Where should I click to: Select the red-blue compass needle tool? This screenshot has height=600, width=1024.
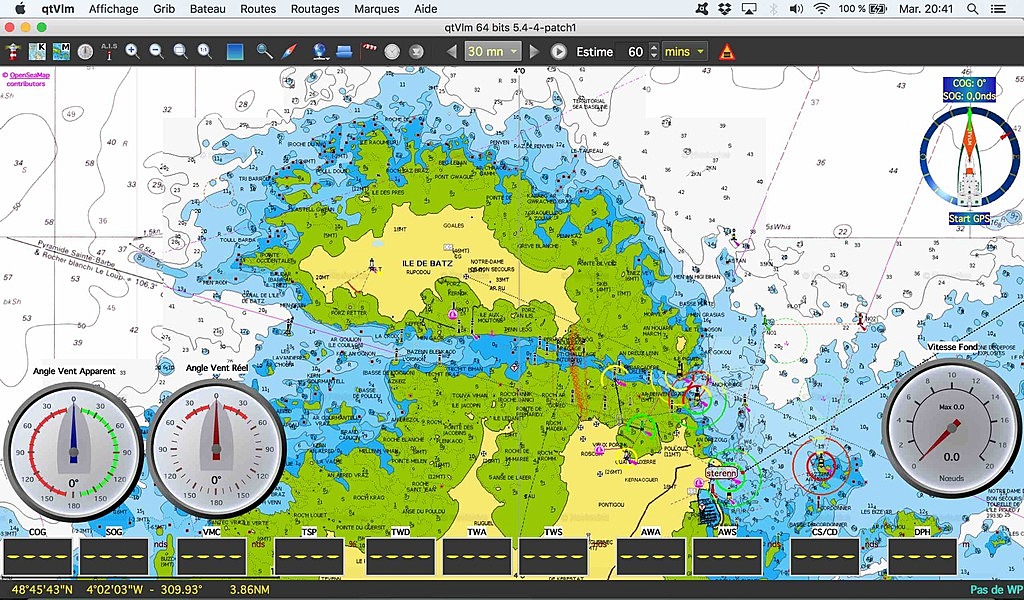pos(289,52)
